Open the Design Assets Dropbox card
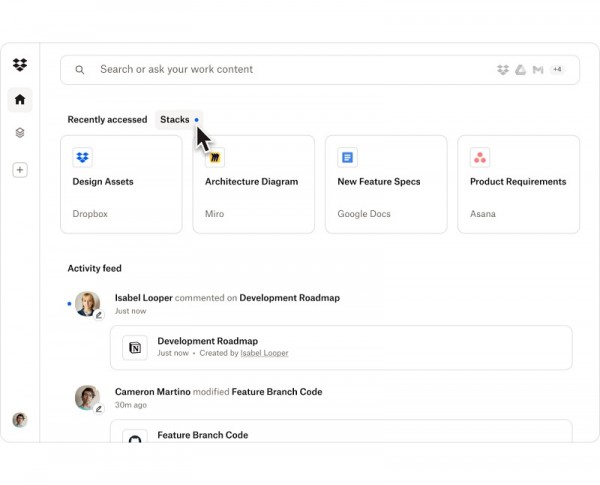 pos(121,184)
